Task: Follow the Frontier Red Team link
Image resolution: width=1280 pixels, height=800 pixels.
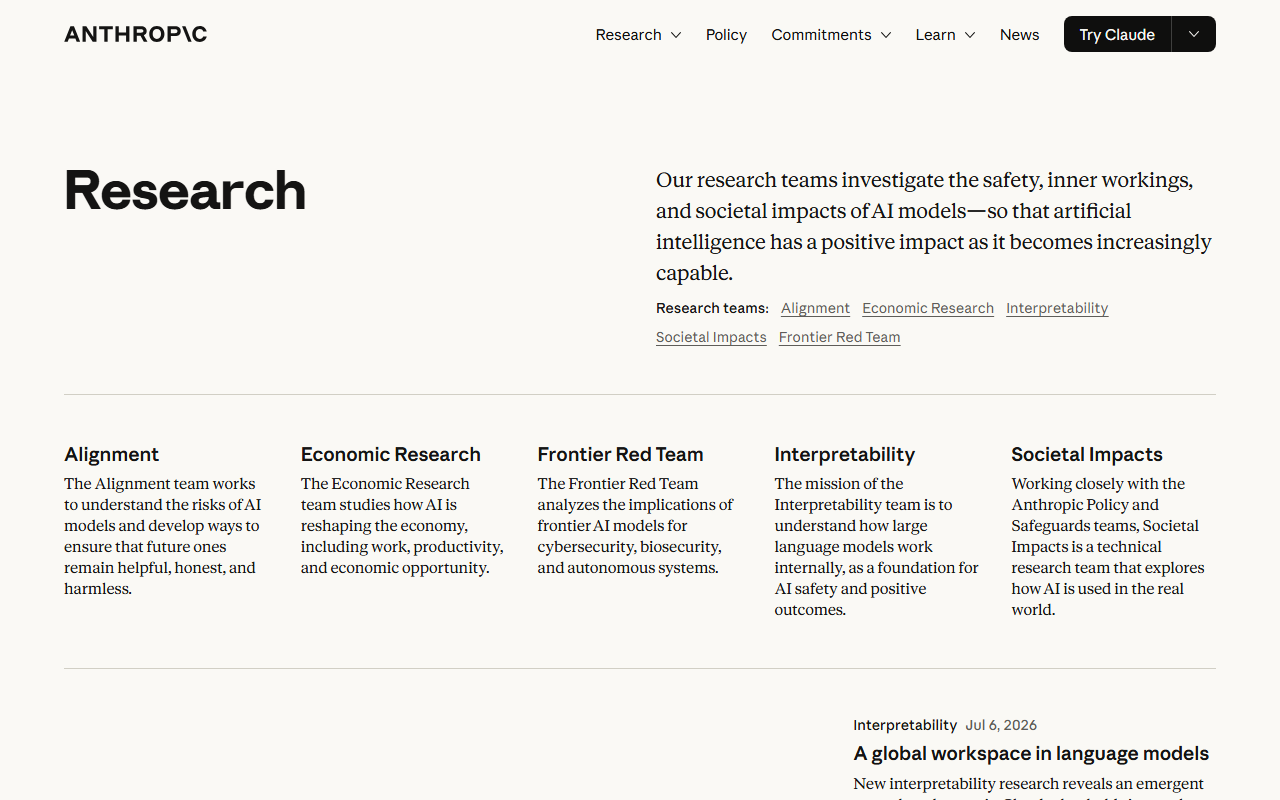Action: tap(839, 337)
